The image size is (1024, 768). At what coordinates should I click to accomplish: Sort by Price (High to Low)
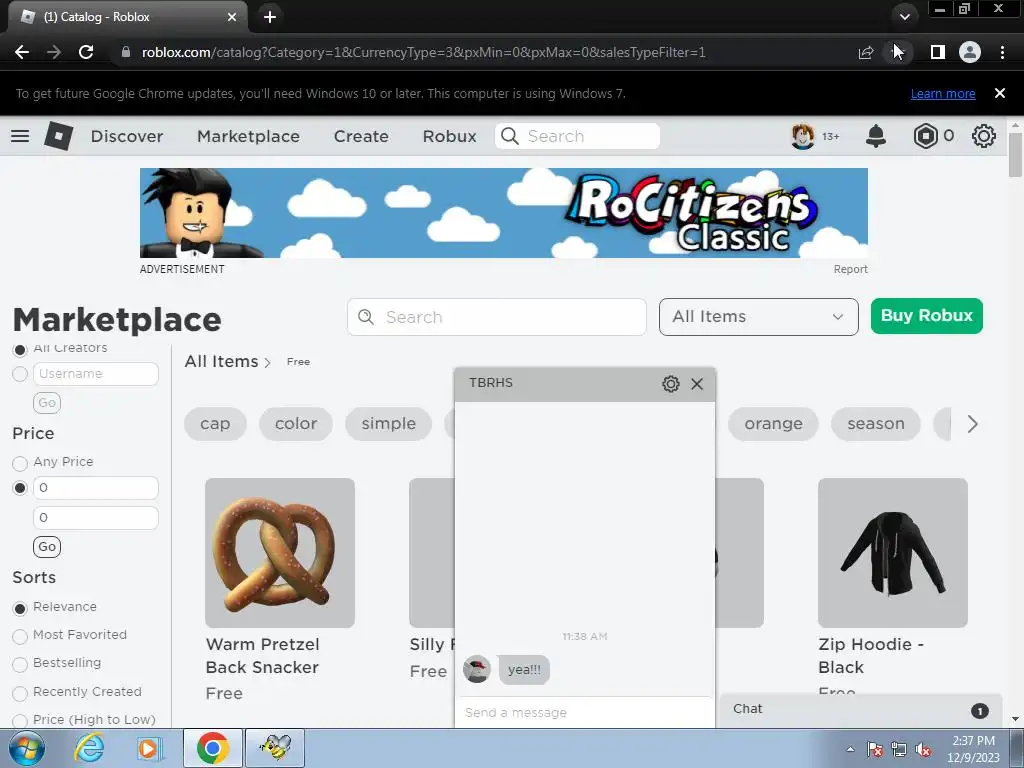point(20,720)
